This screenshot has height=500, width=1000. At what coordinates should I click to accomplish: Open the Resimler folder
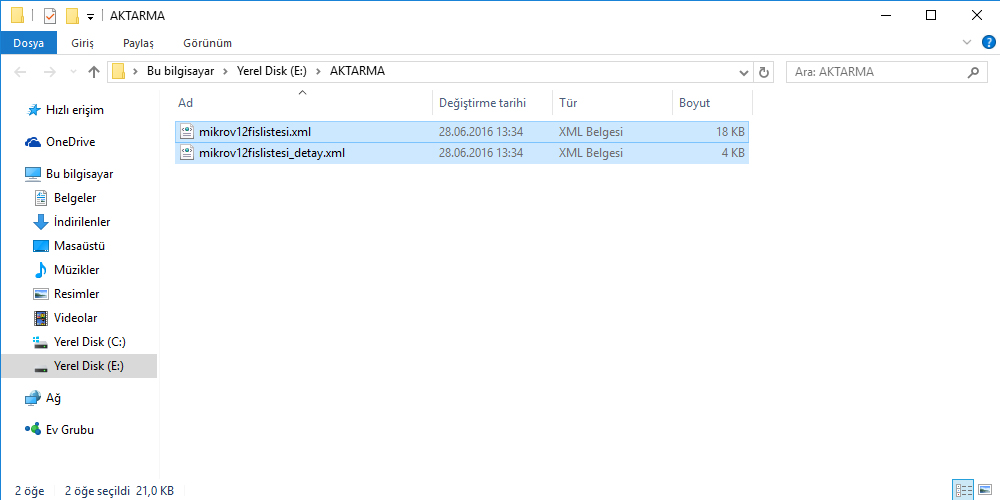point(77,294)
